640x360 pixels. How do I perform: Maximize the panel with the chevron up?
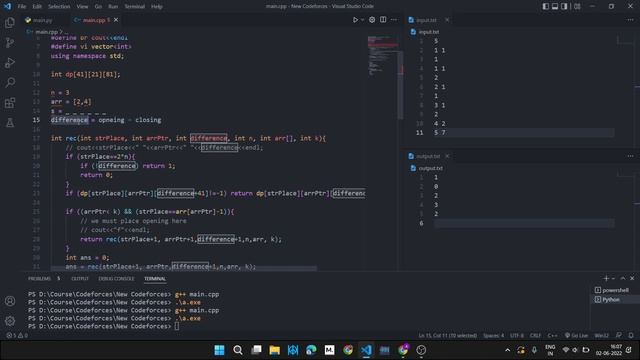click(x=623, y=278)
